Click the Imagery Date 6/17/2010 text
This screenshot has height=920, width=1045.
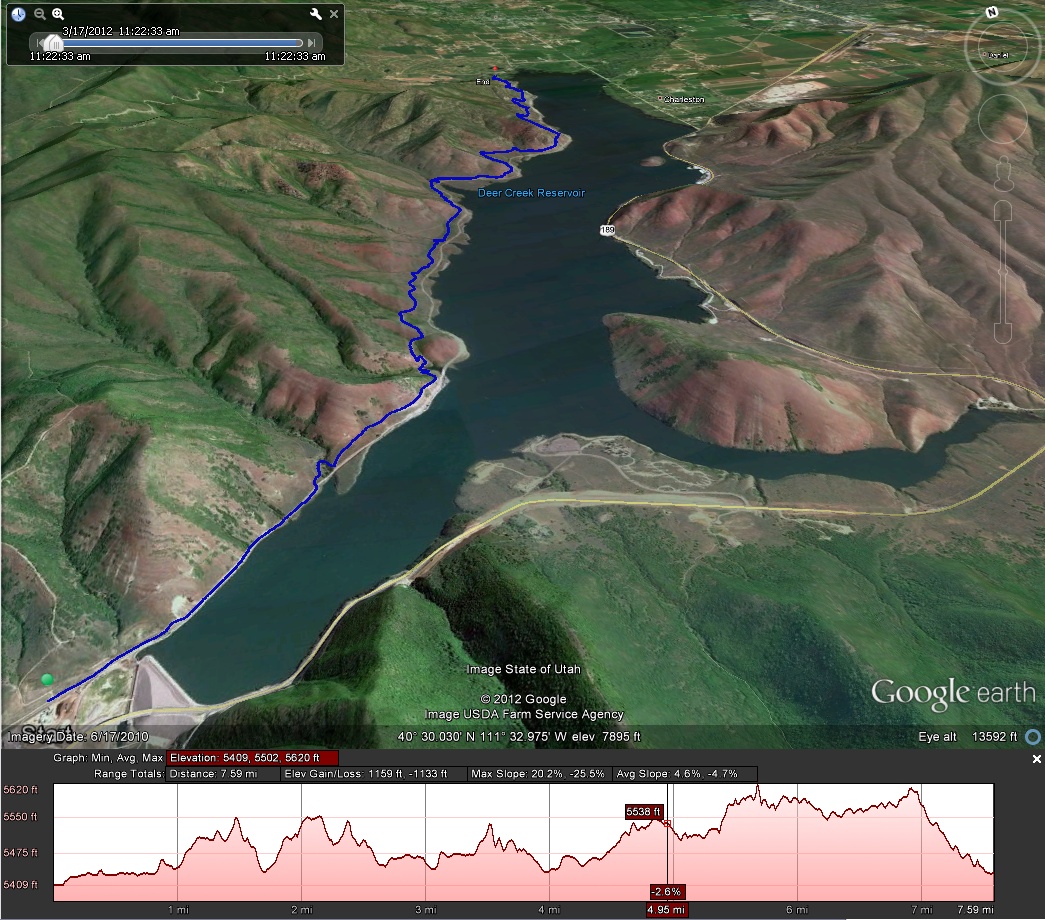[77, 737]
